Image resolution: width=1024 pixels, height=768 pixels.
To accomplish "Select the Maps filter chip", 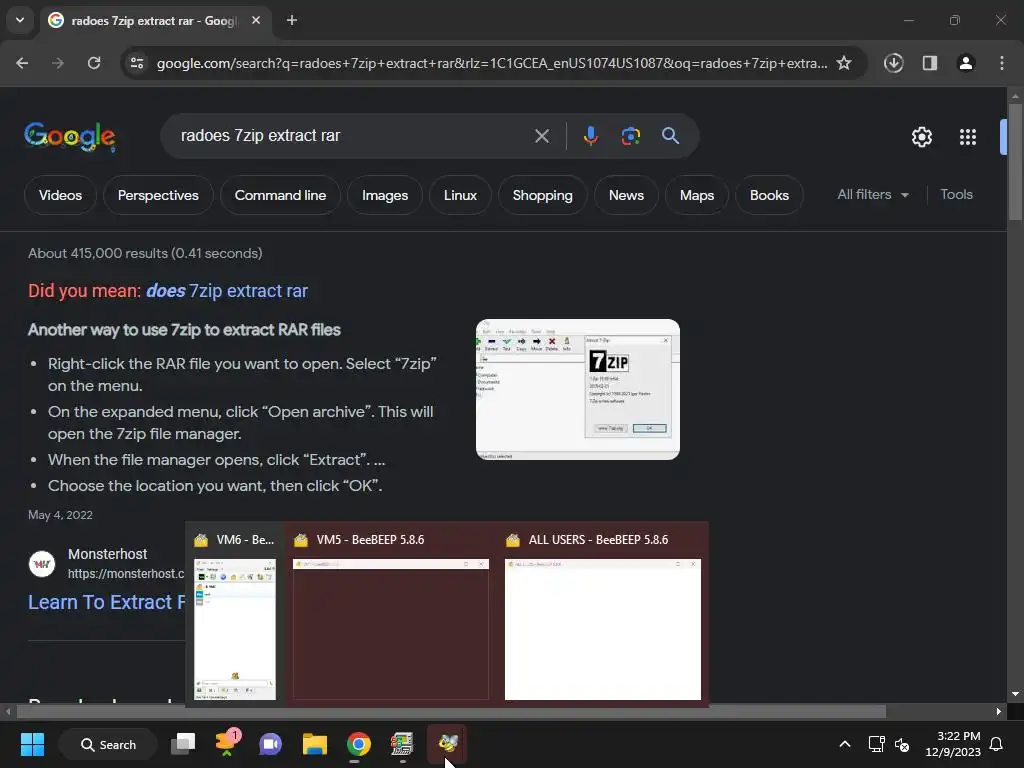I will click(697, 195).
